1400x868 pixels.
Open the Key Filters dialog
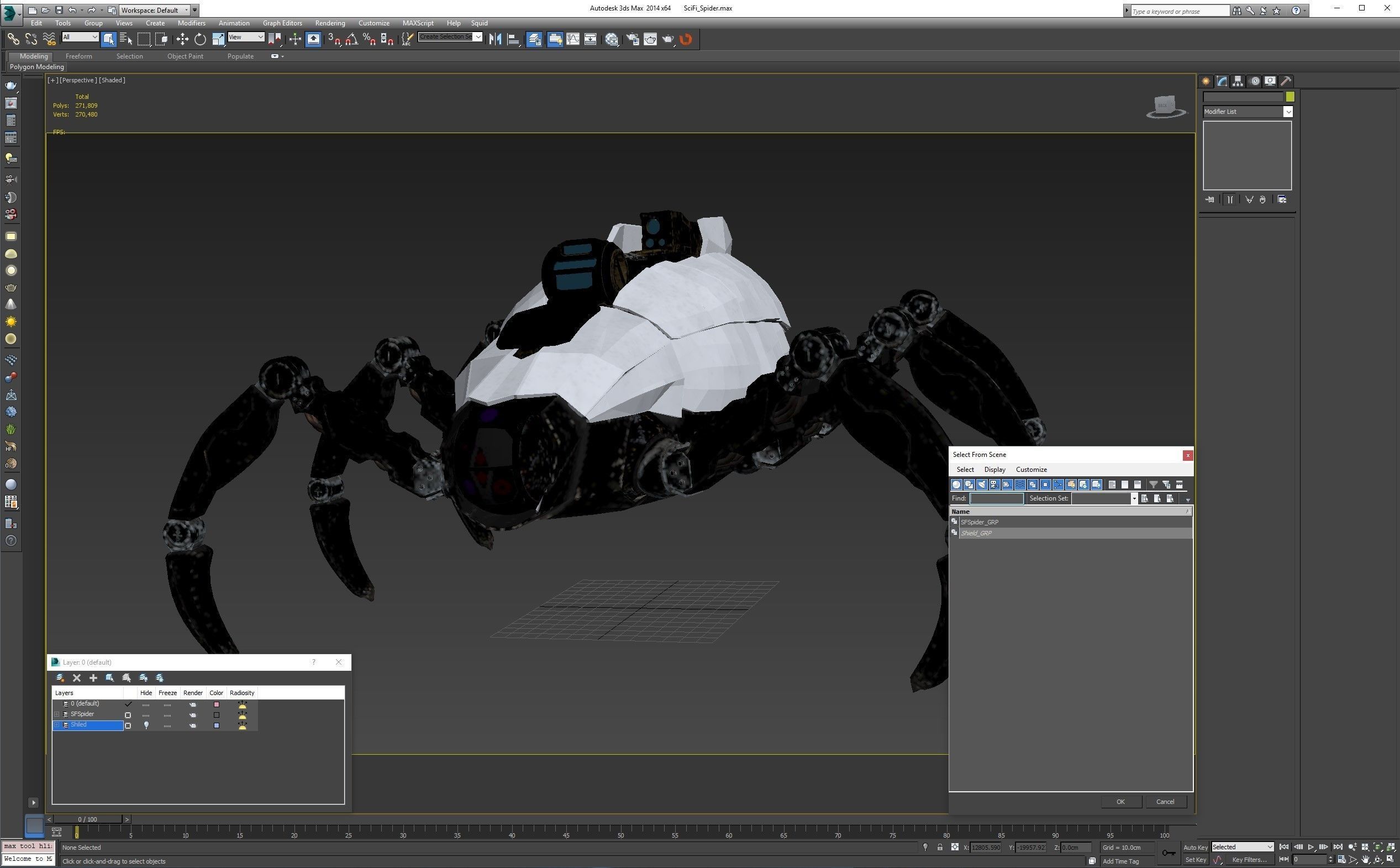tap(1249, 860)
